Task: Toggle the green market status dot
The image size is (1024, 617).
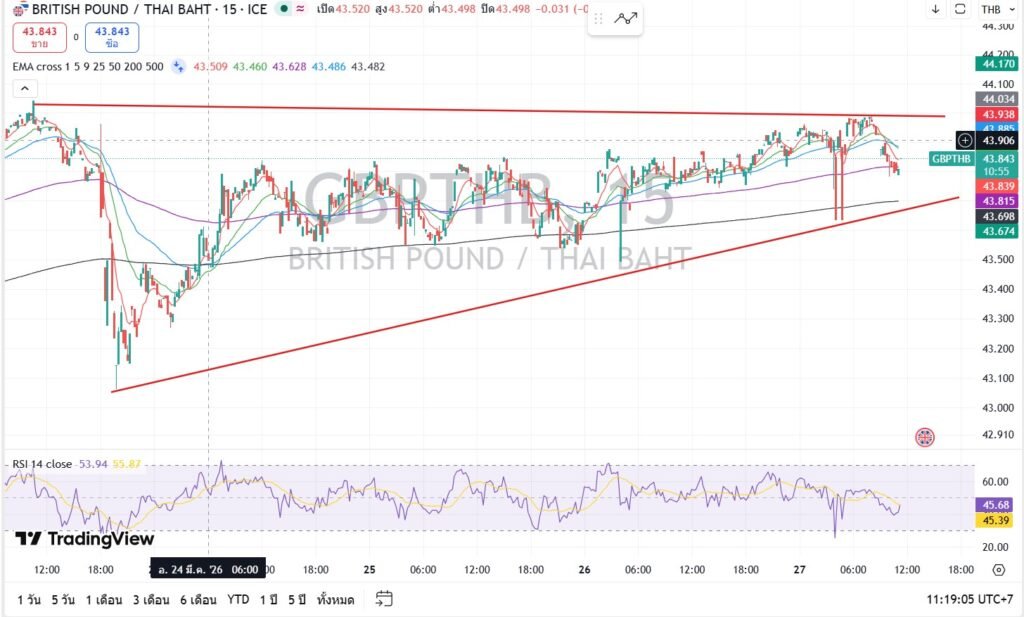Action: click(285, 9)
